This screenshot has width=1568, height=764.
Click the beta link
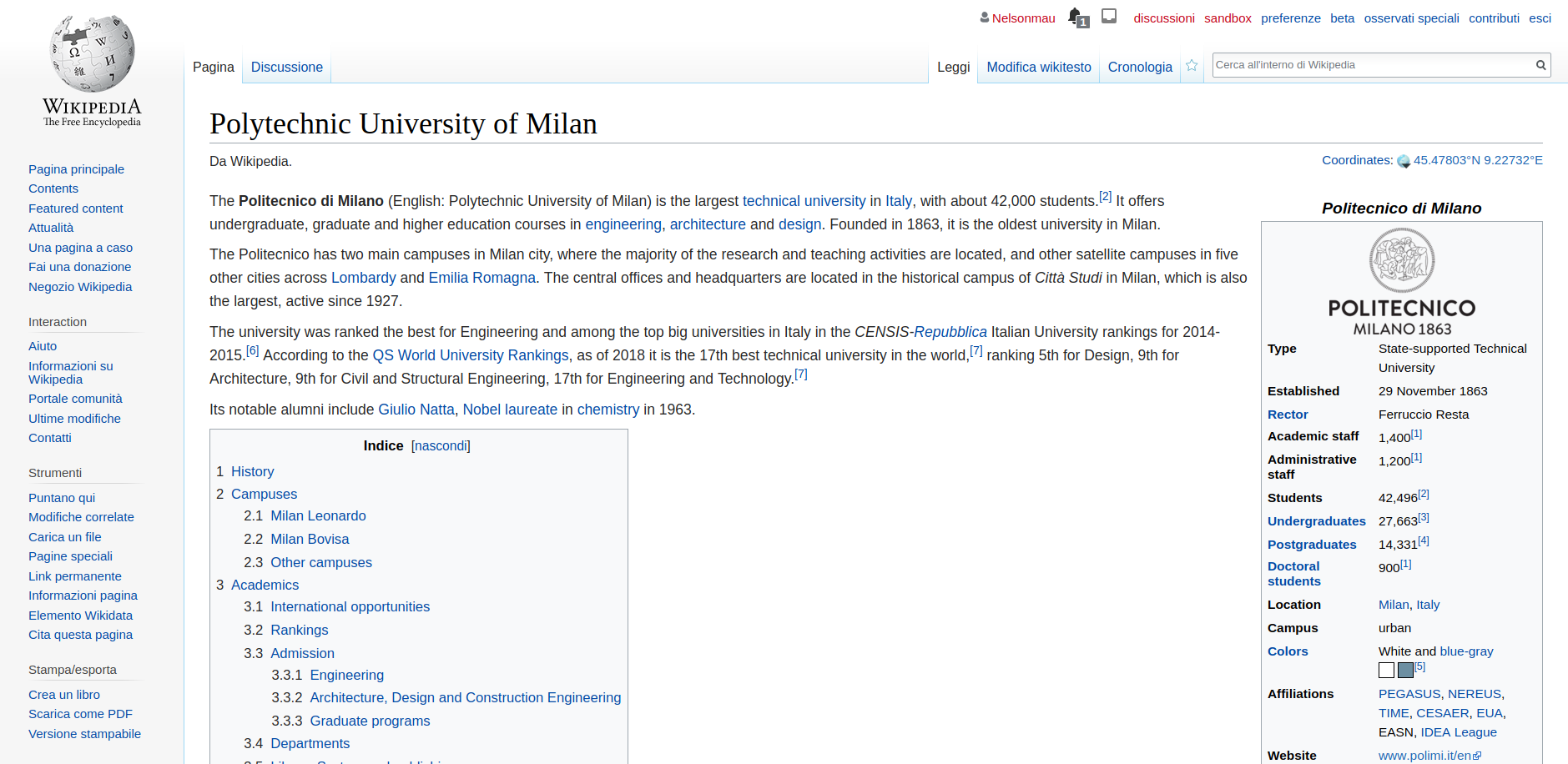1342,18
